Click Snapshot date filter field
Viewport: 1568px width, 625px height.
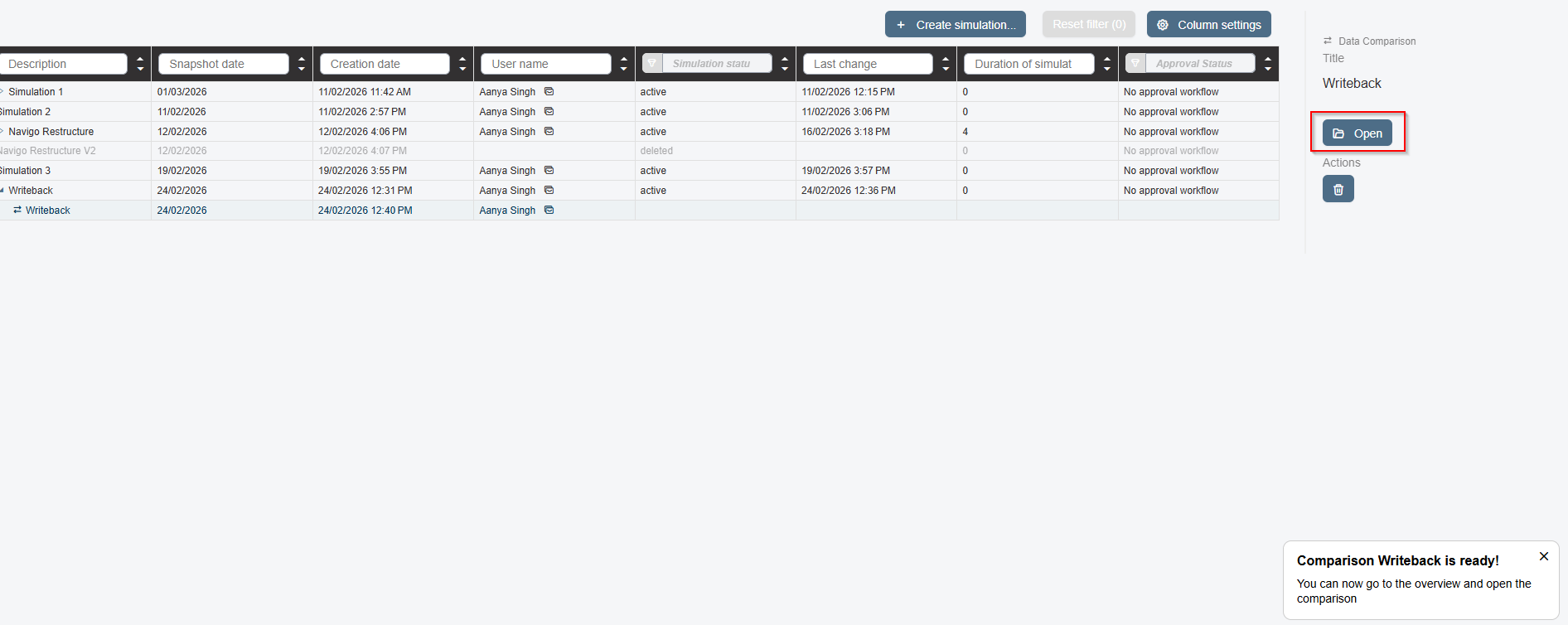coord(224,64)
